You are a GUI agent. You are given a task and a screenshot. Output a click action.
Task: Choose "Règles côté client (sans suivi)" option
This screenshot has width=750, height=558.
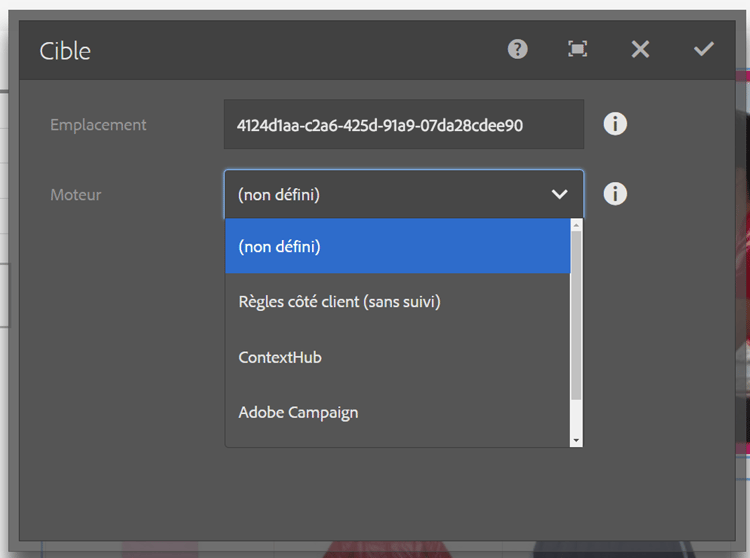[397, 302]
